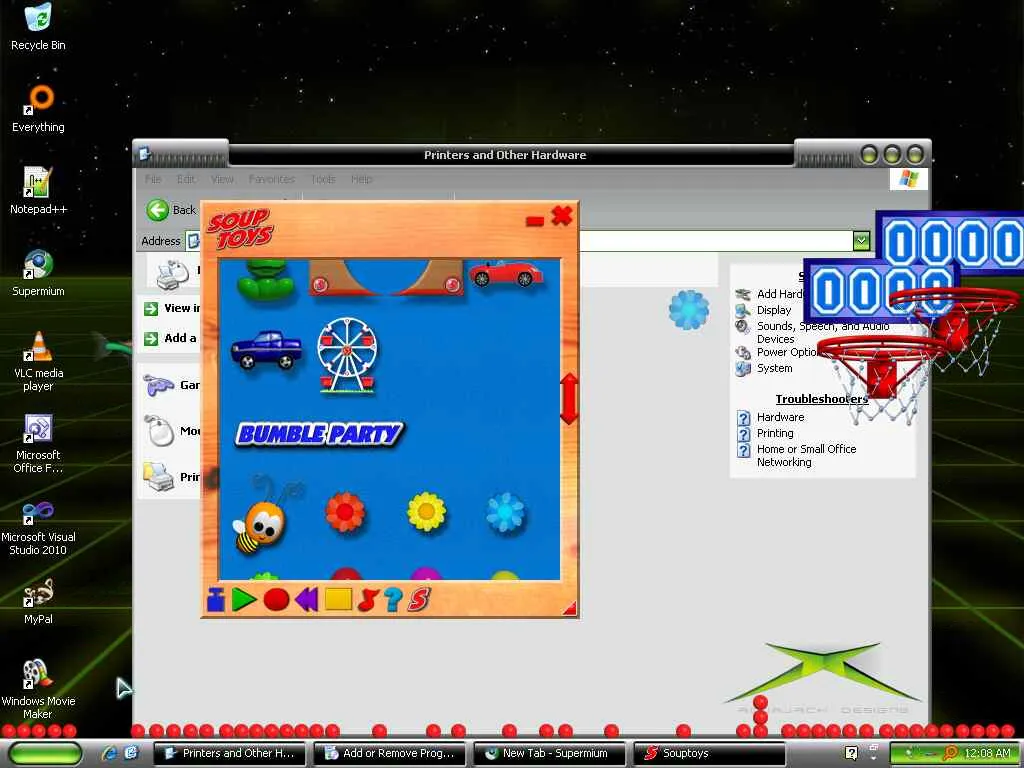Open the Notepad++ desktop shortcut

(x=38, y=190)
